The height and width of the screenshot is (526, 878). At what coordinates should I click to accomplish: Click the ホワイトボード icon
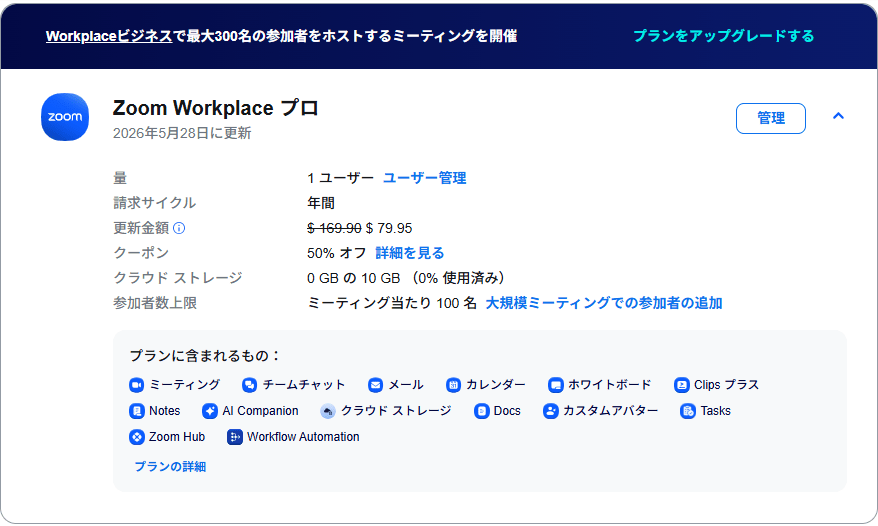pyautogui.click(x=556, y=385)
